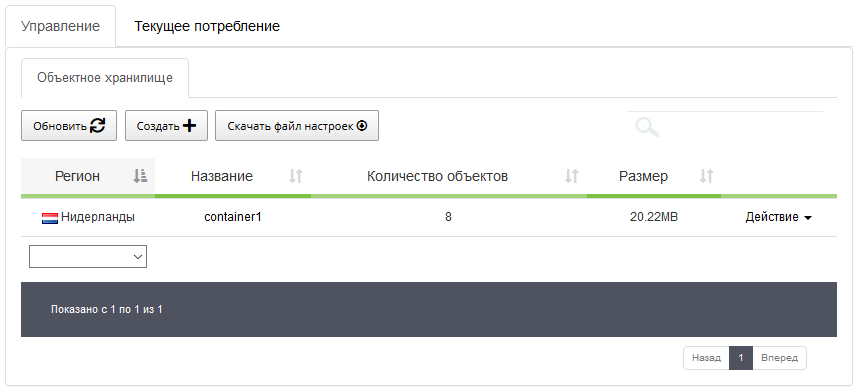Click the refresh arrows icon on Обновить
This screenshot has height=389, width=858.
tap(97, 126)
